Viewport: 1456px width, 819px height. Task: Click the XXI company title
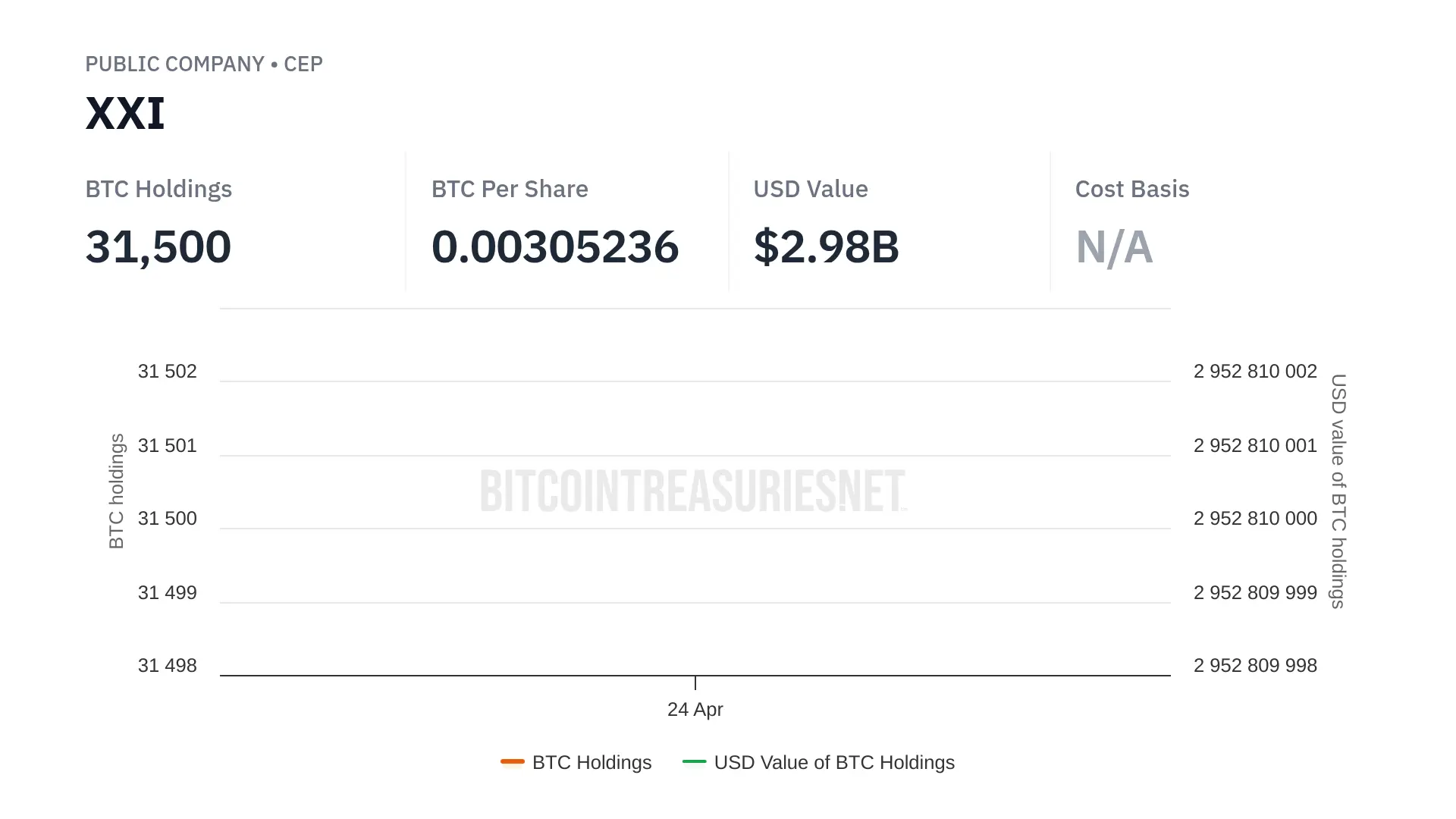click(125, 114)
